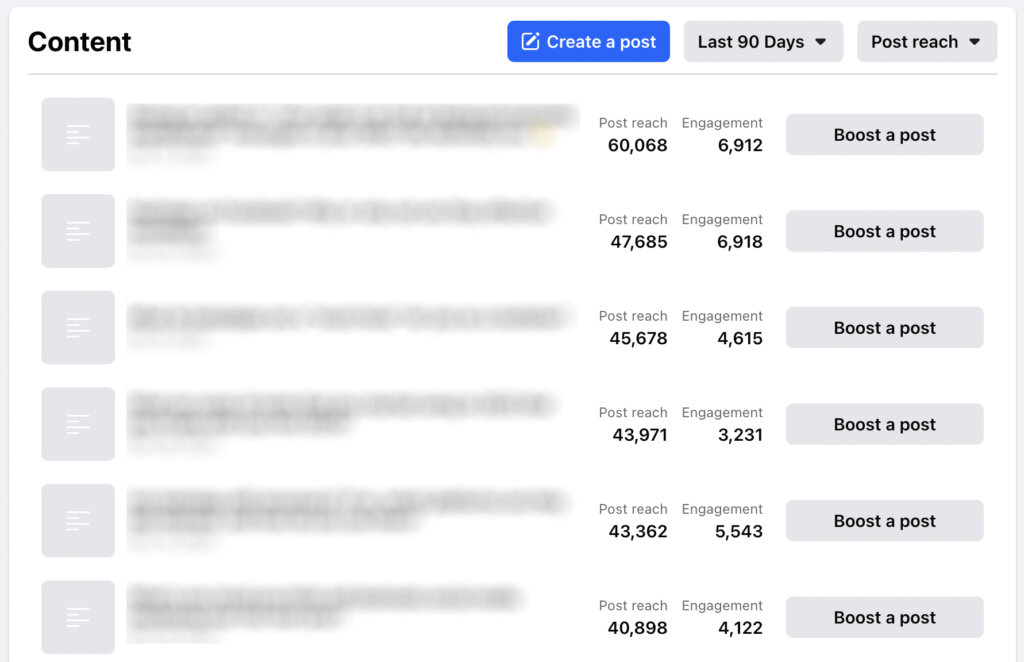Select the Content section heading

tap(79, 42)
